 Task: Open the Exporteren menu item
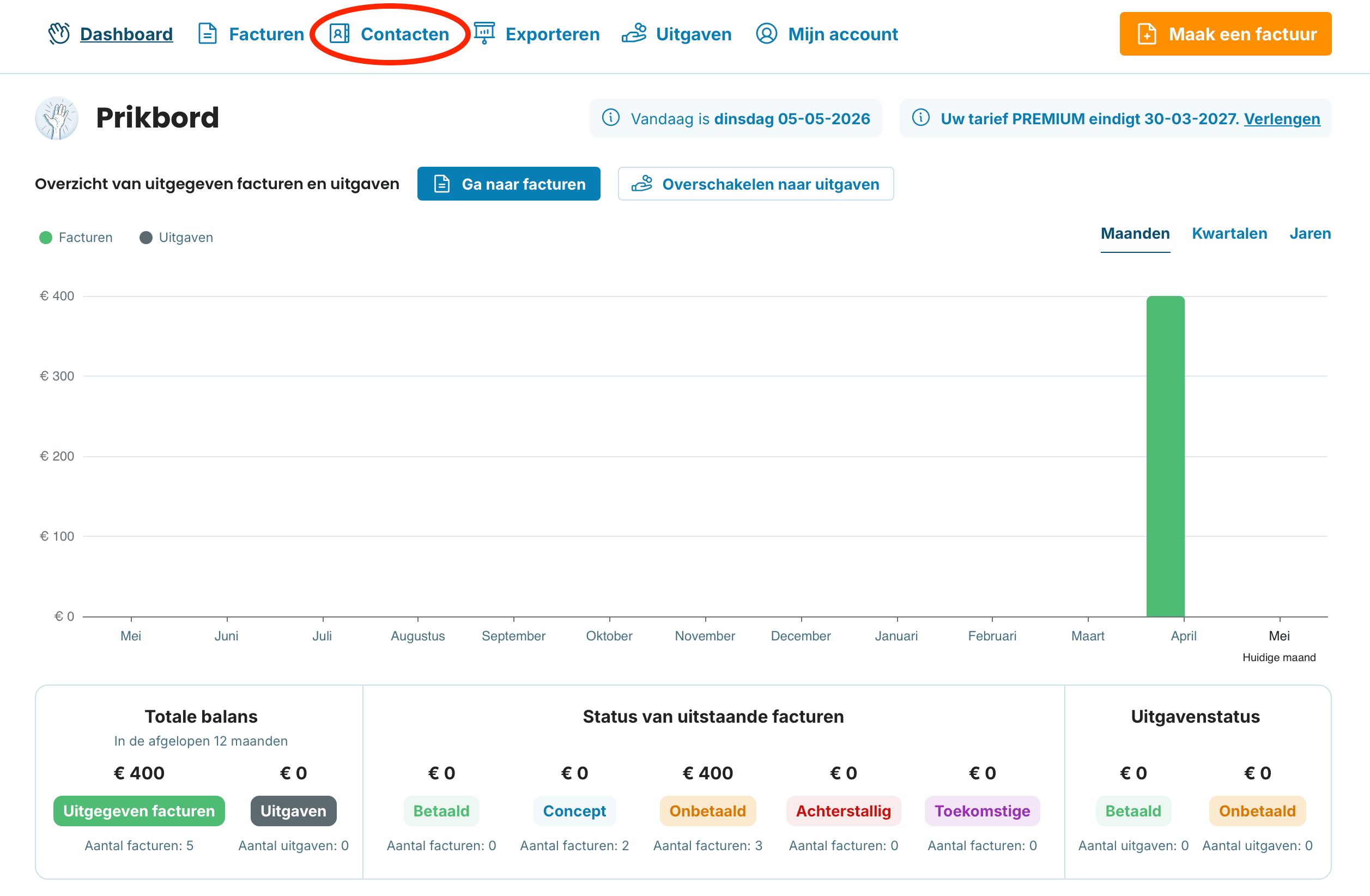tap(552, 34)
